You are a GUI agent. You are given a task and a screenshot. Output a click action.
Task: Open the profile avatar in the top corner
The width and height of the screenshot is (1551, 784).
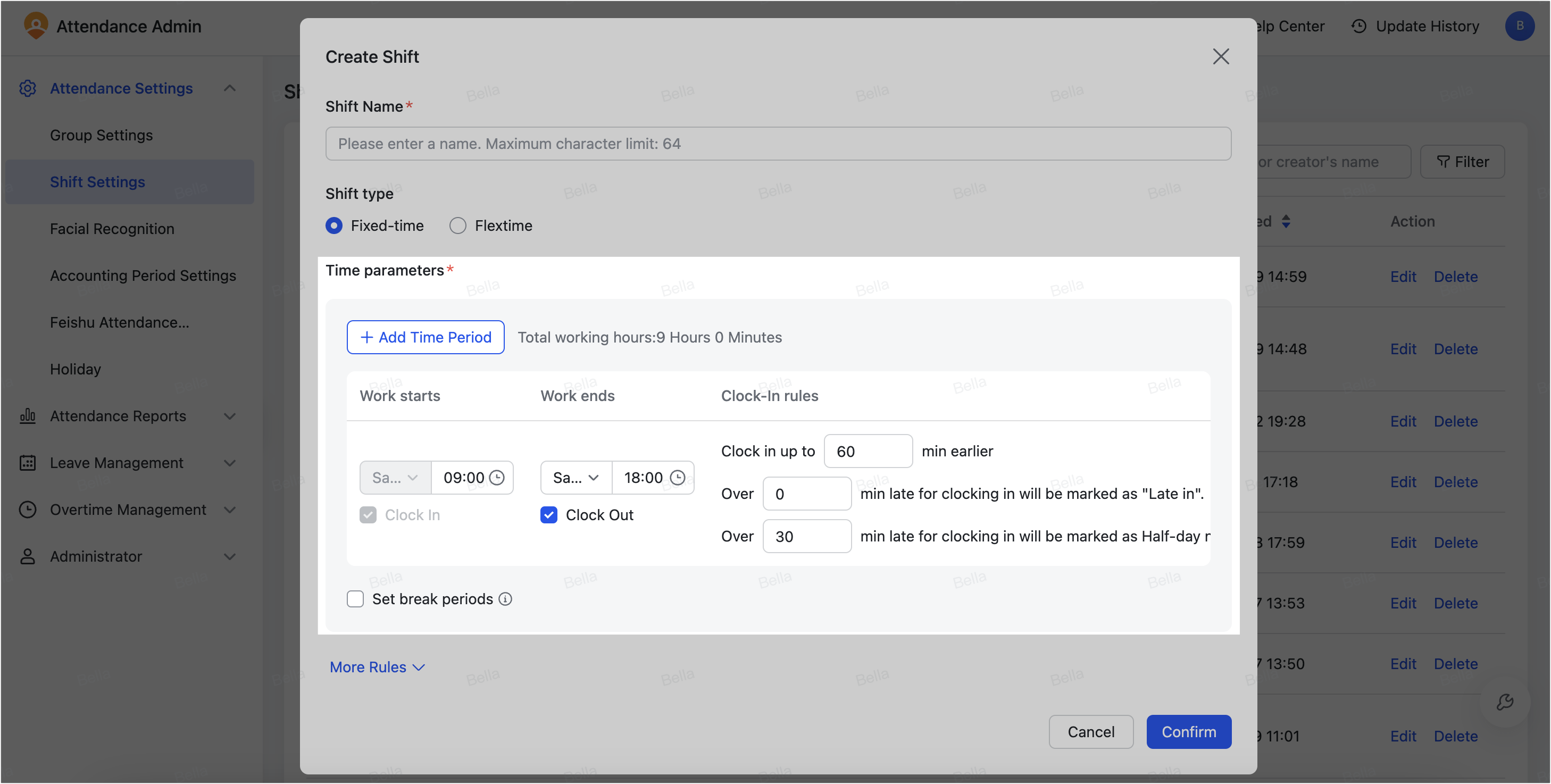click(1520, 26)
